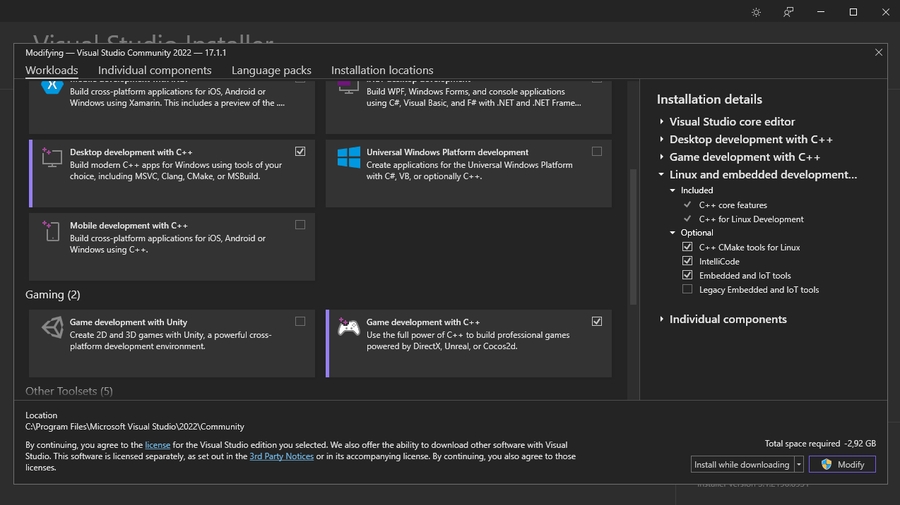The width and height of the screenshot is (900, 505).
Task: Open Install while downloading dropdown arrow
Action: tap(799, 465)
